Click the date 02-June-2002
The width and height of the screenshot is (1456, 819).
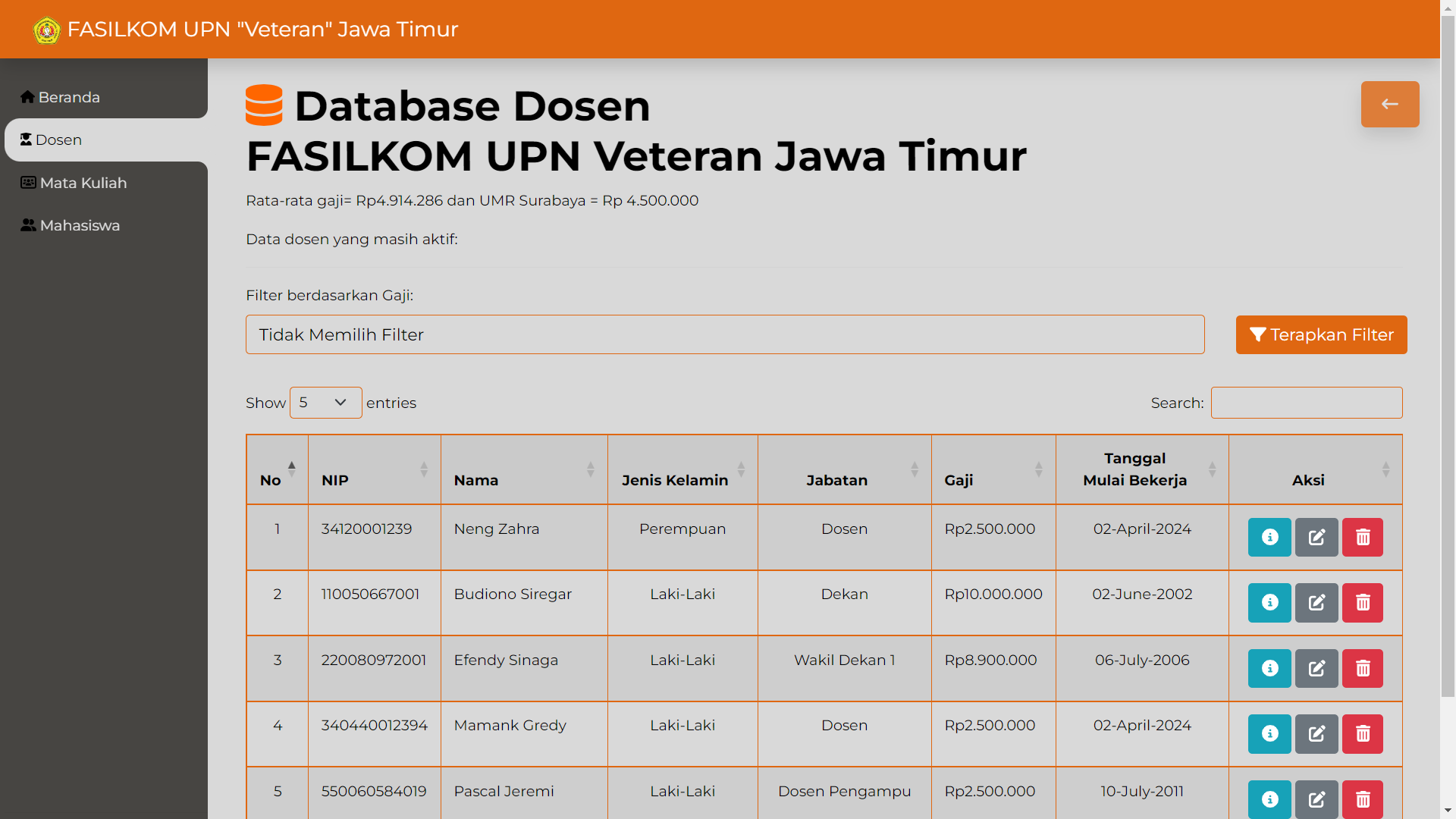[1142, 594]
